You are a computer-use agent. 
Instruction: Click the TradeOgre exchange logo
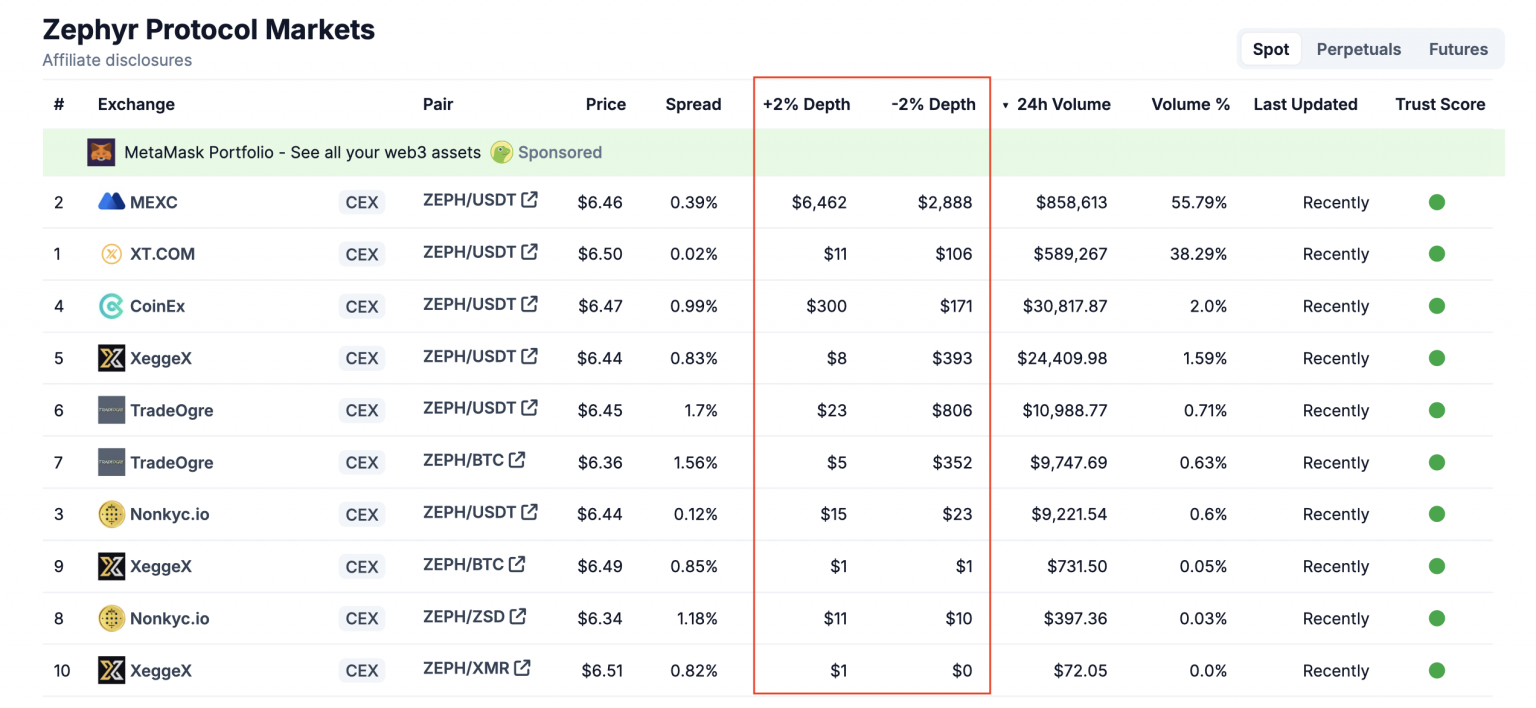[x=110, y=410]
